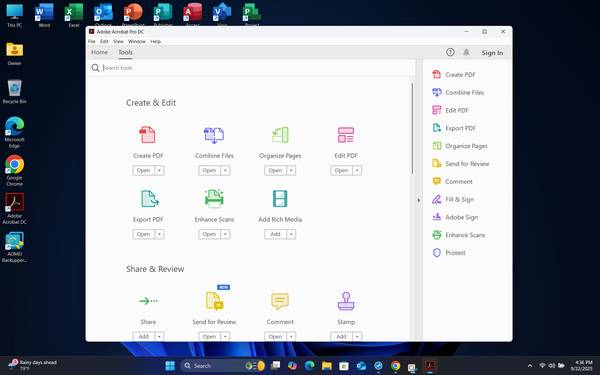Click the Recycle Bin desktop icon
This screenshot has width=600, height=375.
pyautogui.click(x=15, y=91)
